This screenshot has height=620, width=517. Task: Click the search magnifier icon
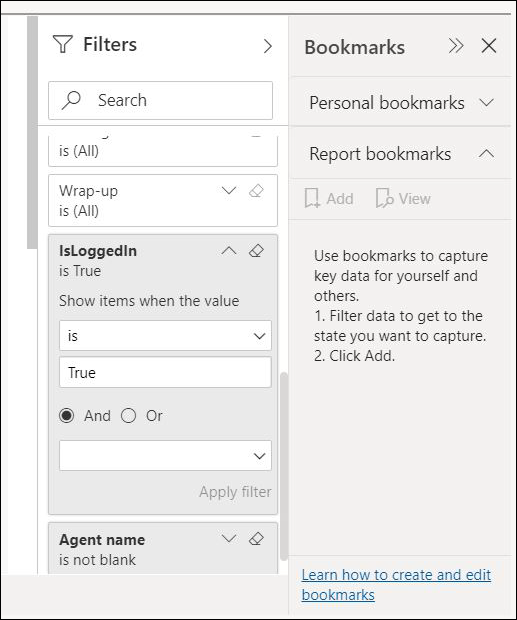tap(71, 100)
